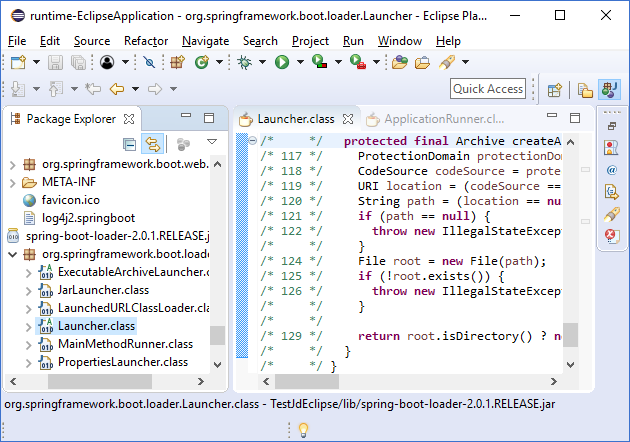The image size is (630, 442).
Task: Close the Package Explorer view
Action: point(129,119)
